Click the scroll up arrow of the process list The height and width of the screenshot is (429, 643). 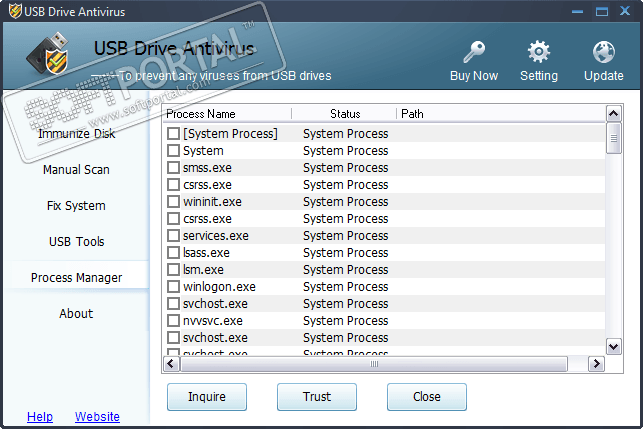pos(613,114)
